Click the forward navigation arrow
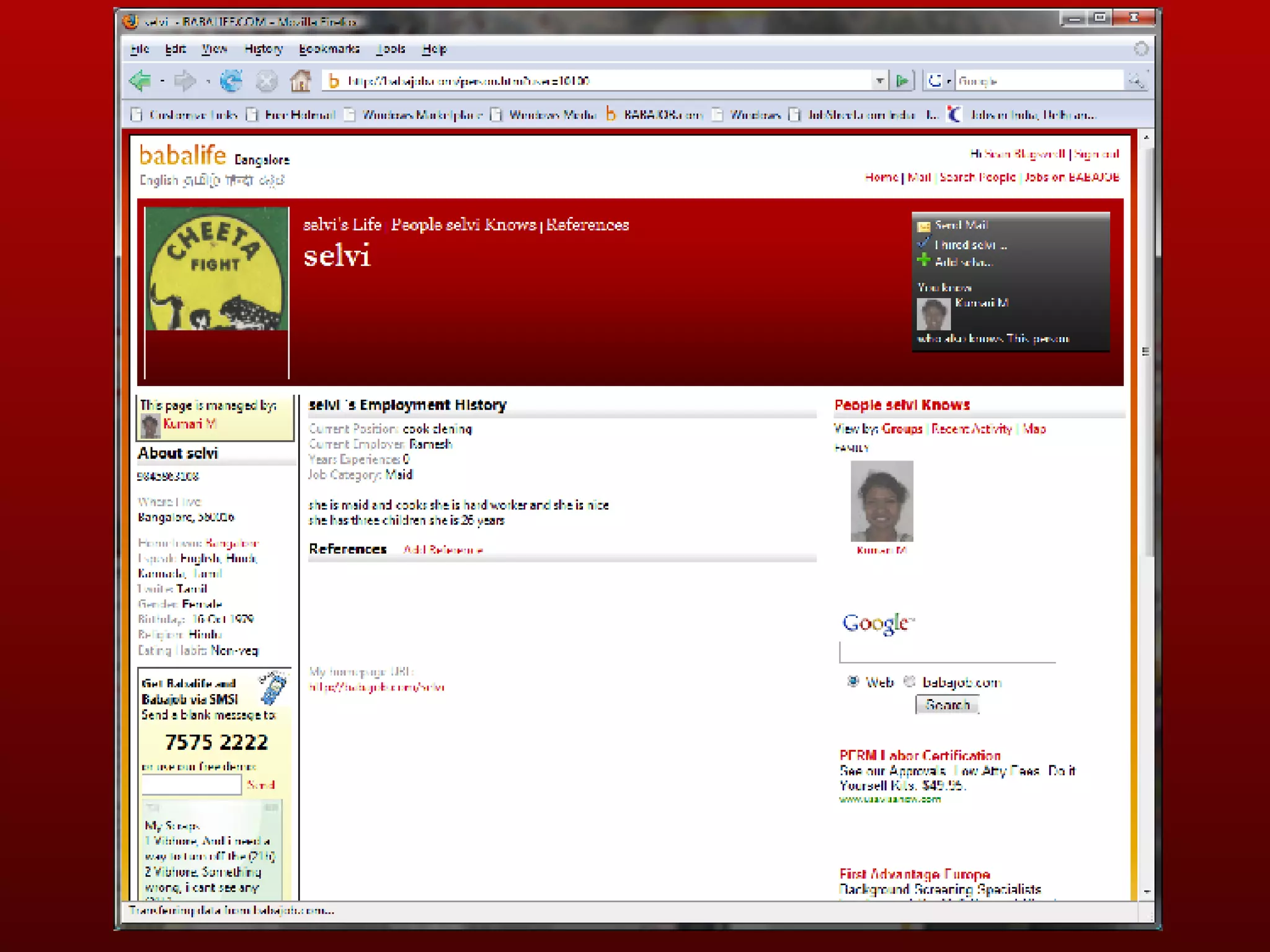This screenshot has width=1270, height=952. click(x=185, y=81)
